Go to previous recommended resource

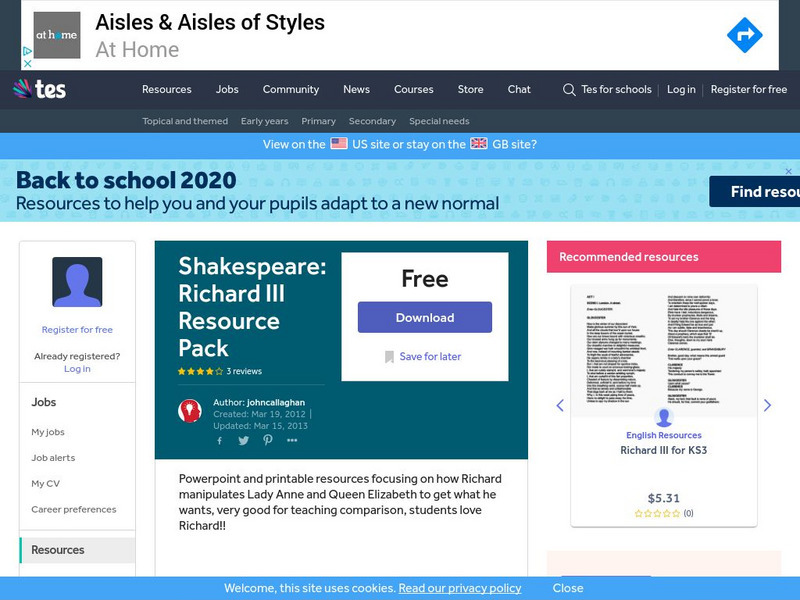pos(560,405)
